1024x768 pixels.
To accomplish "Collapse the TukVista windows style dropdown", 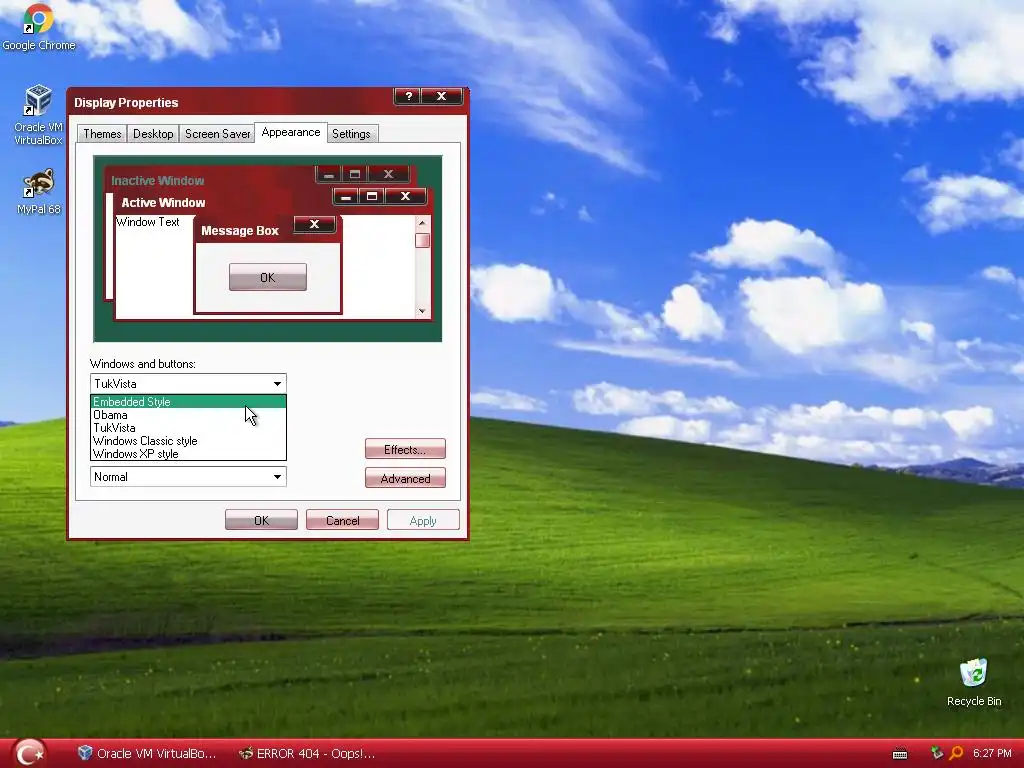I will pyautogui.click(x=277, y=383).
